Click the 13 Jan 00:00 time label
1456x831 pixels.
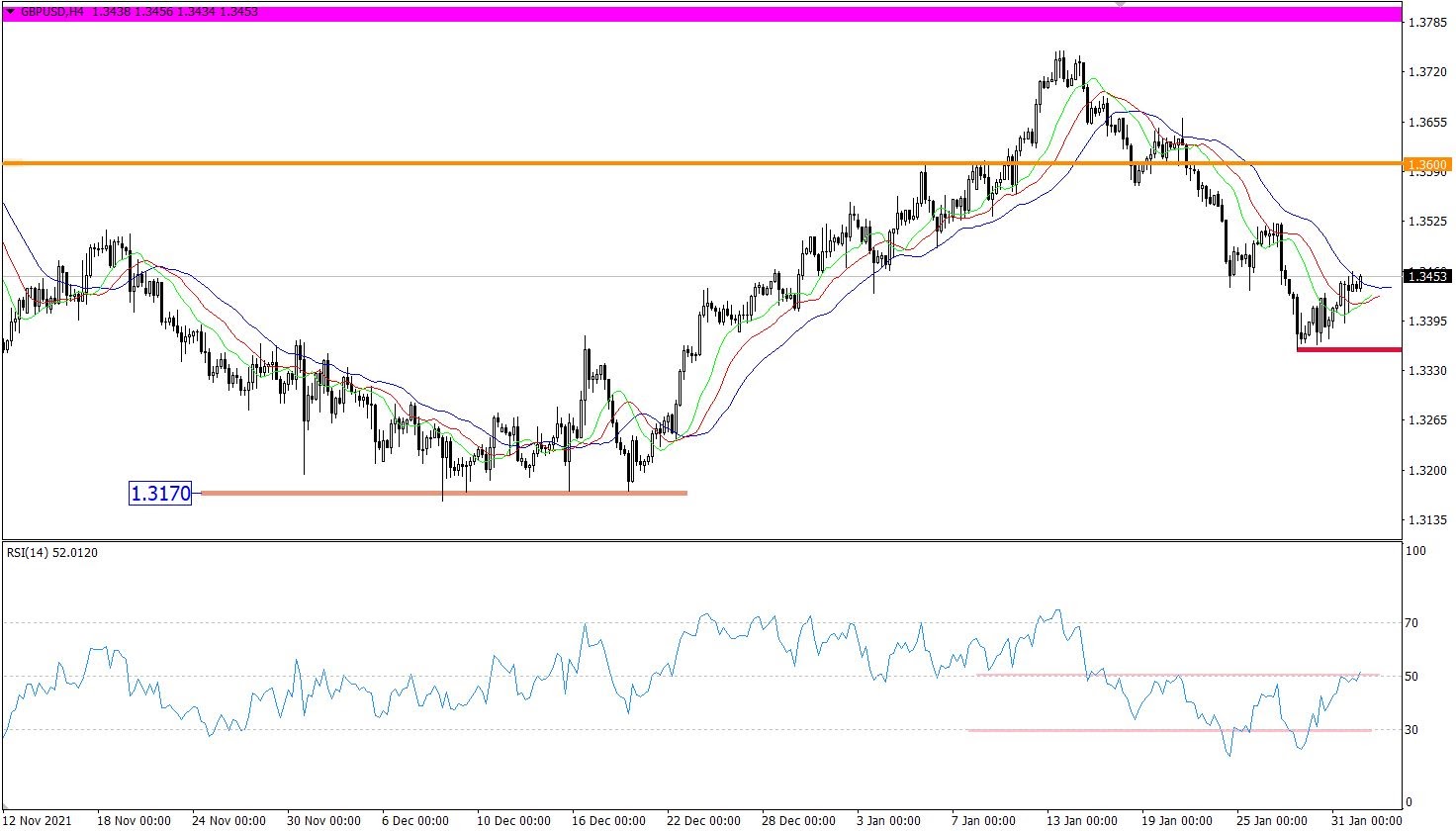(1083, 821)
